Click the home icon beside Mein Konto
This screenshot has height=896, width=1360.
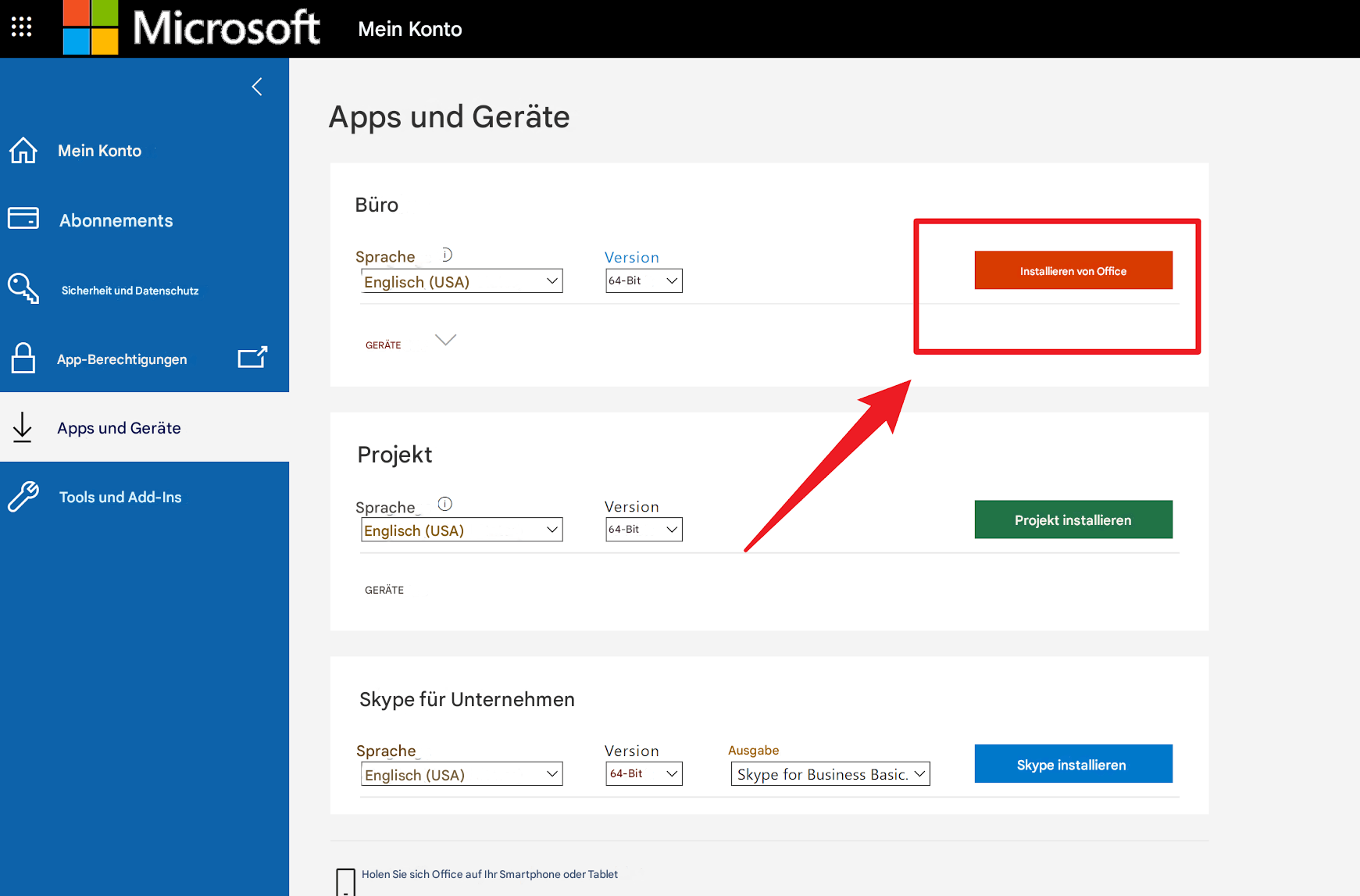point(23,150)
